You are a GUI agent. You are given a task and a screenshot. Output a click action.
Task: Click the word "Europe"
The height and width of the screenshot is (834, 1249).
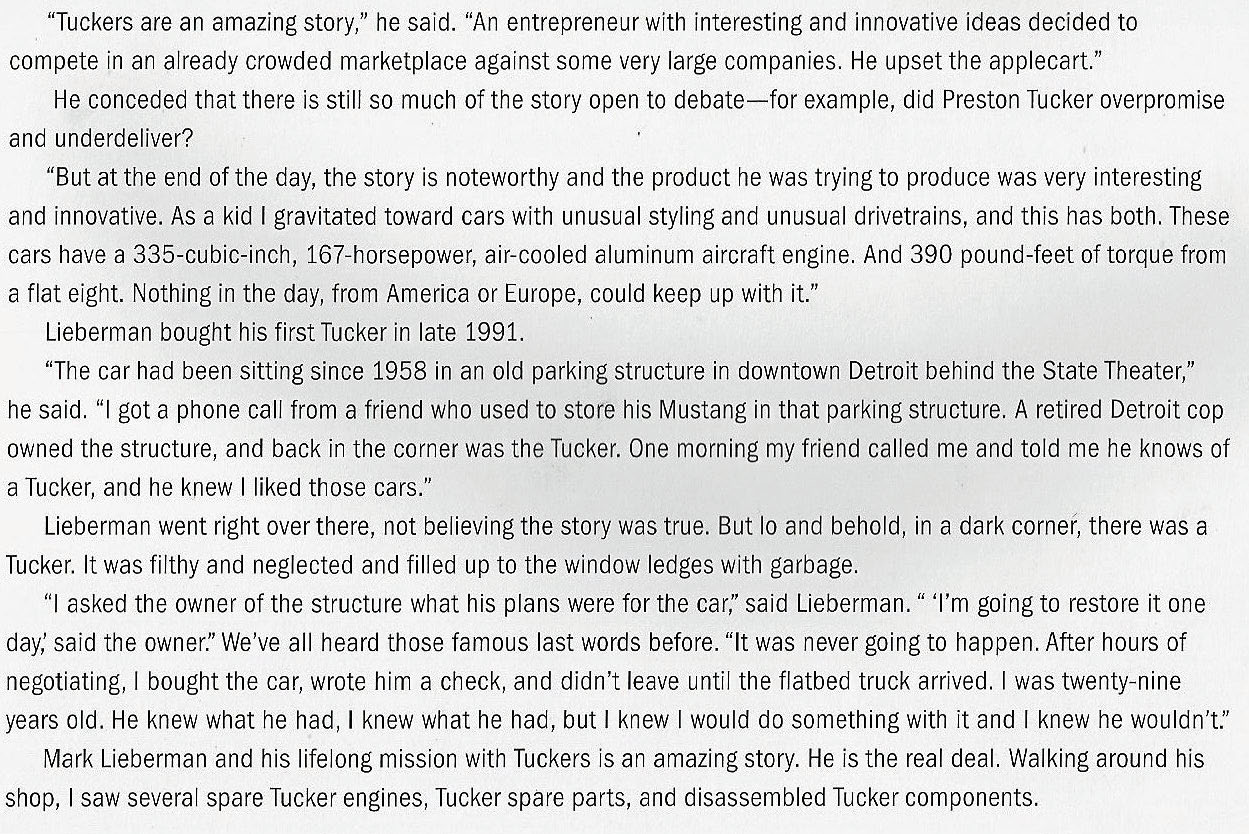[546, 295]
